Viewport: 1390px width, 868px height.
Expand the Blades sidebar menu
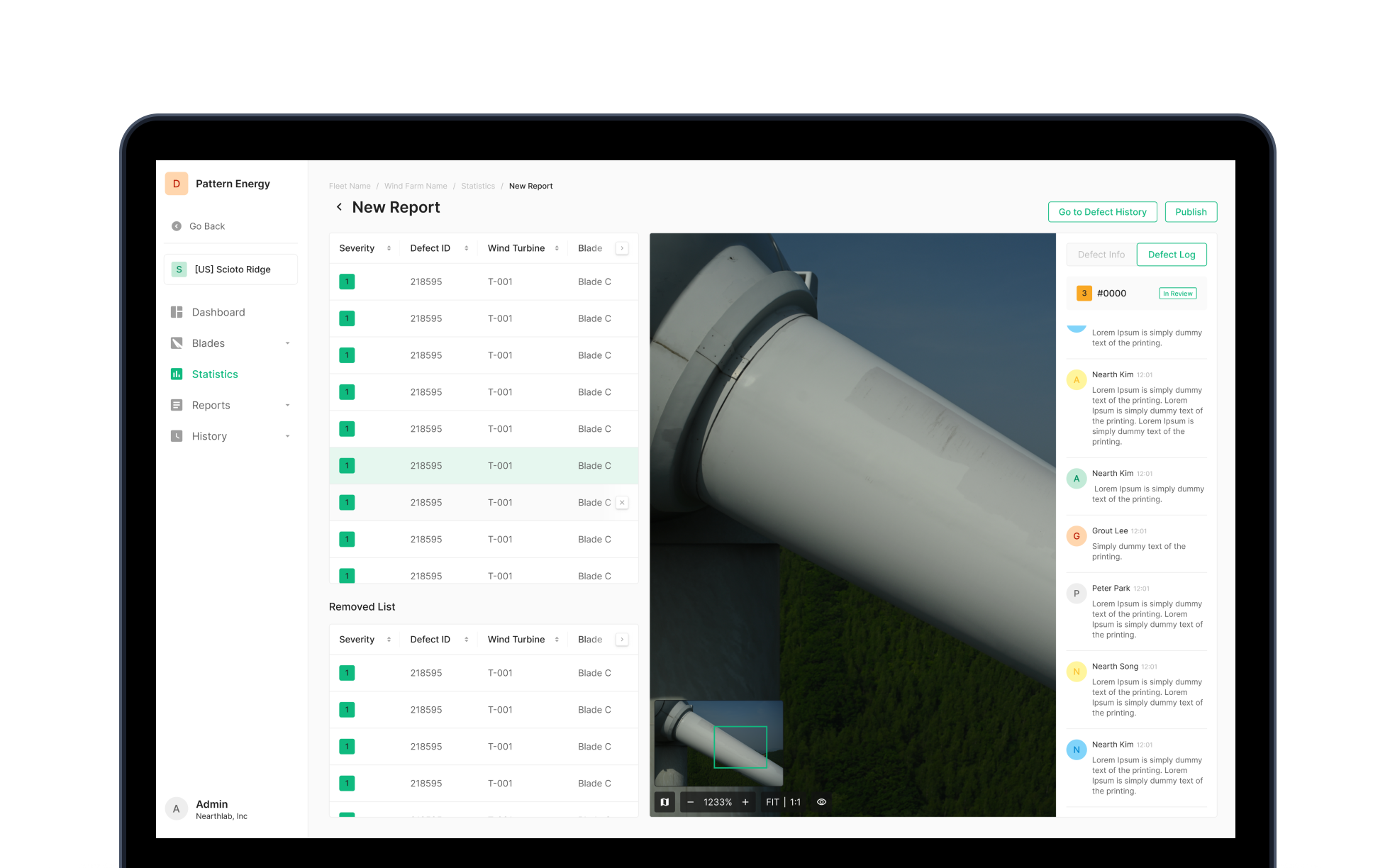(x=287, y=343)
